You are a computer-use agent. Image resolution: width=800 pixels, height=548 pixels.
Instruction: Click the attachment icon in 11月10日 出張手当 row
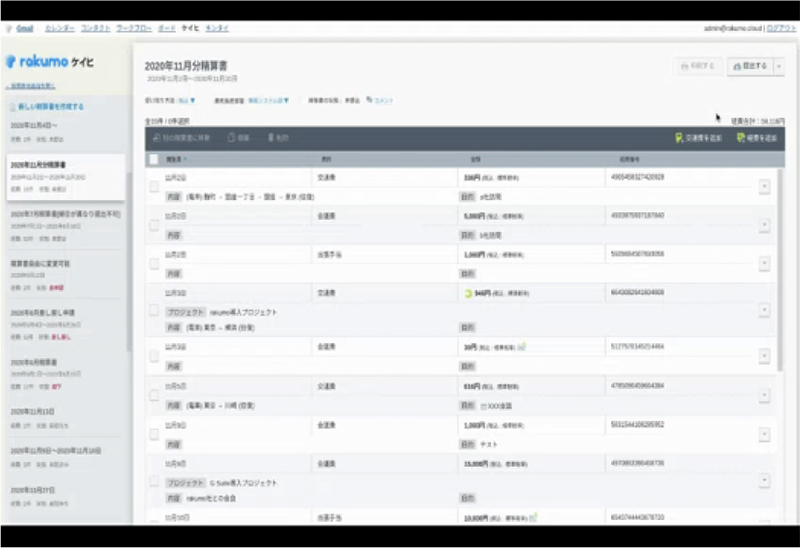pyautogui.click(x=533, y=518)
